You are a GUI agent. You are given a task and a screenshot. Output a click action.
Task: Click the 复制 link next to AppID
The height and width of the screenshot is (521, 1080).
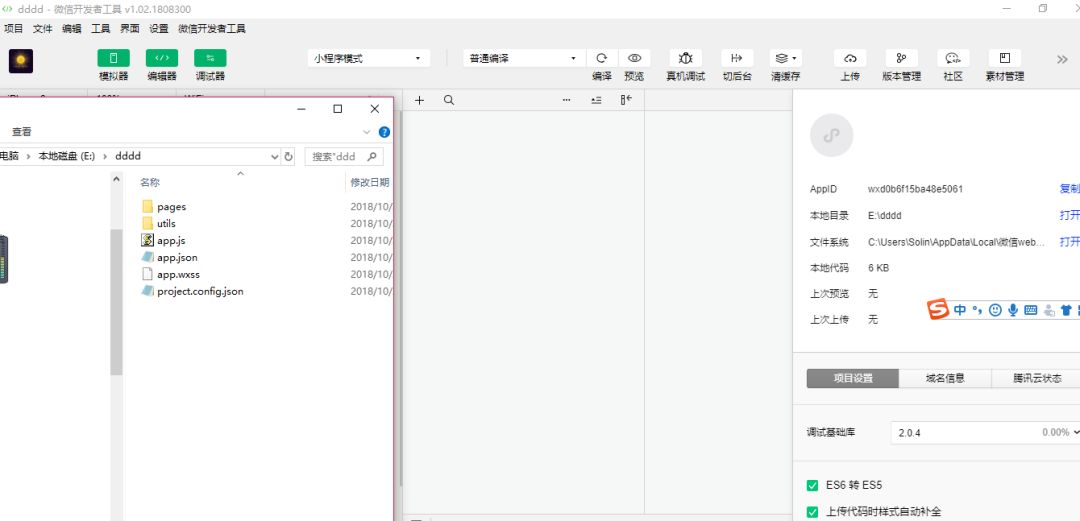point(1070,189)
